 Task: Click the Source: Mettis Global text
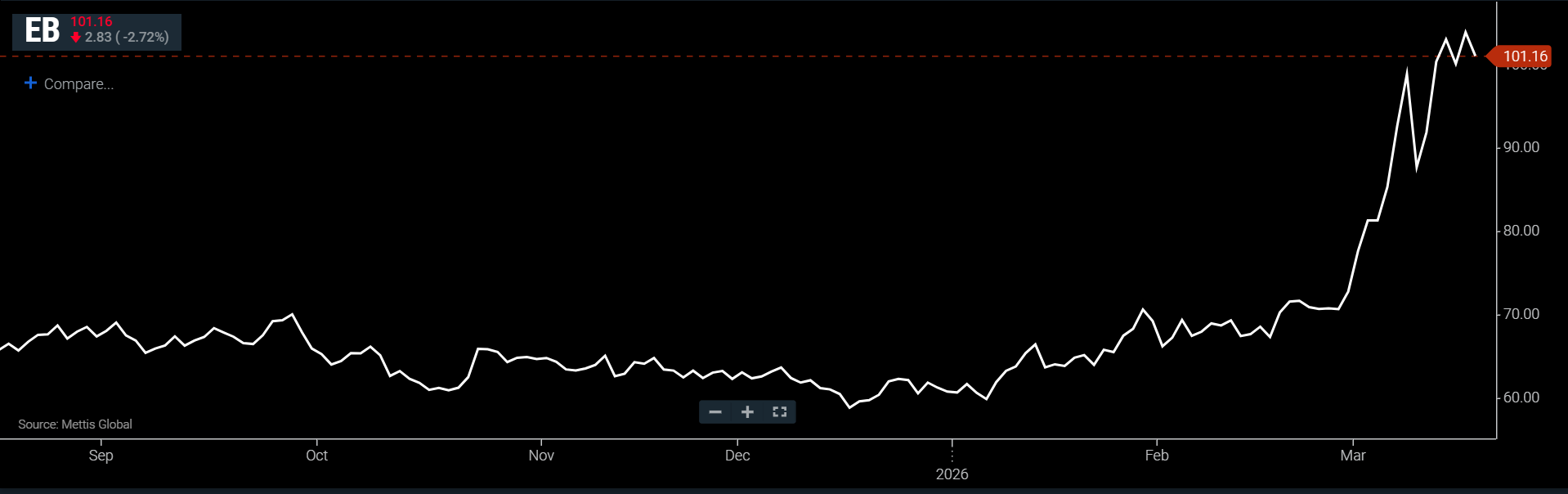(x=75, y=424)
